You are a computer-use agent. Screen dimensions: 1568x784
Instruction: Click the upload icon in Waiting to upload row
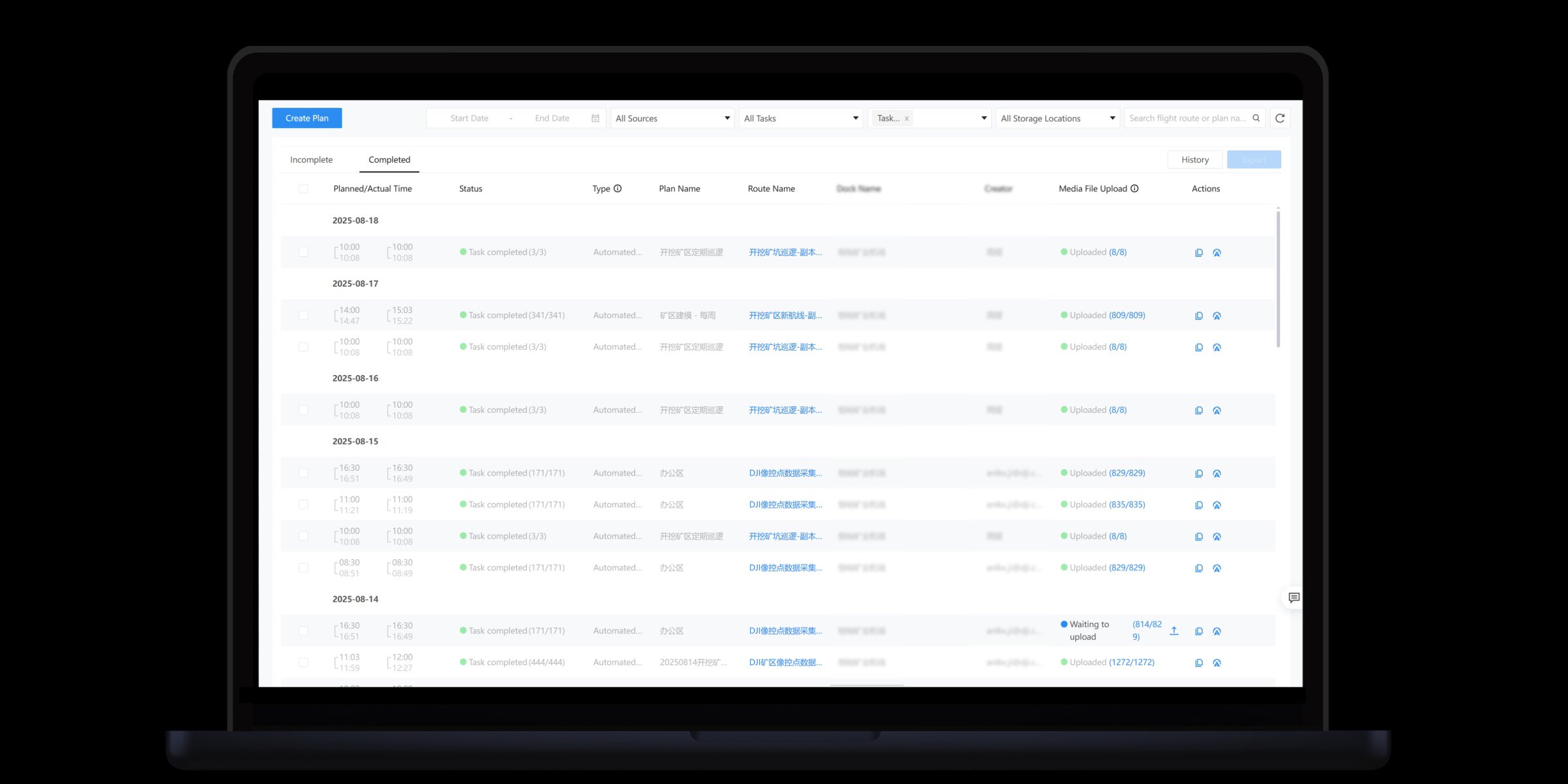(x=1174, y=631)
